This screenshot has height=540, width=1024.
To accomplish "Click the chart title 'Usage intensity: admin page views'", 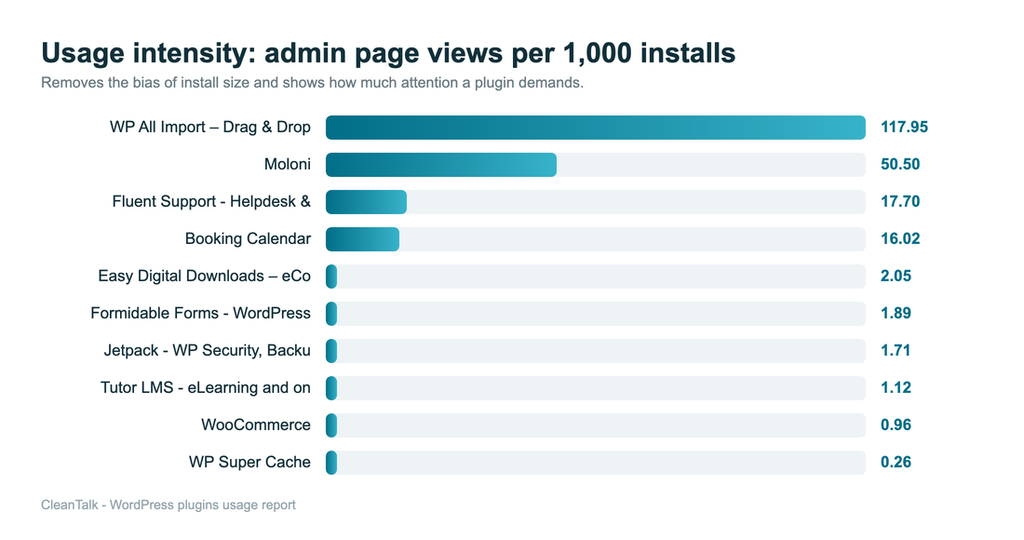I will click(272, 54).
